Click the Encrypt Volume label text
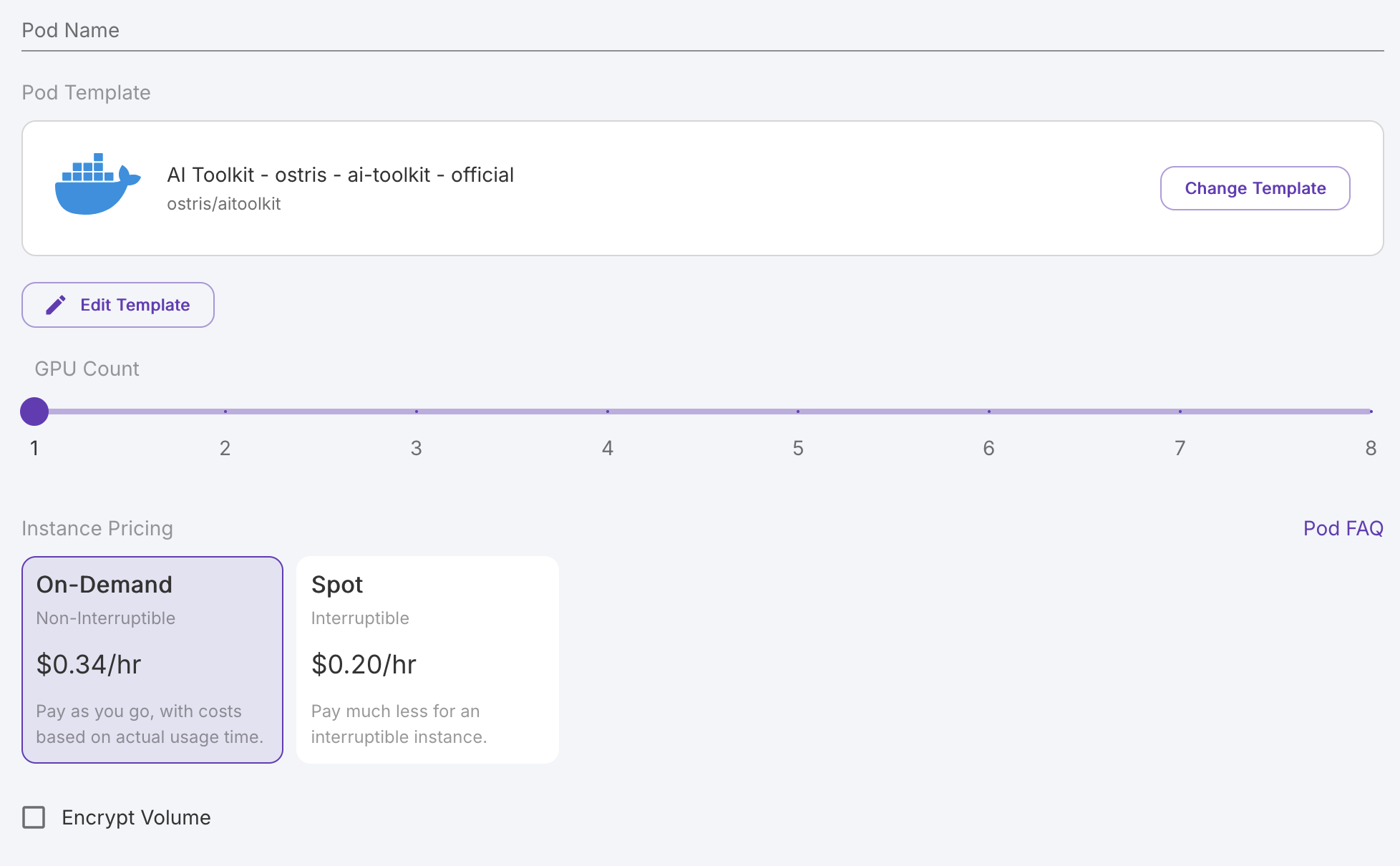This screenshot has width=1400, height=866. tap(136, 817)
